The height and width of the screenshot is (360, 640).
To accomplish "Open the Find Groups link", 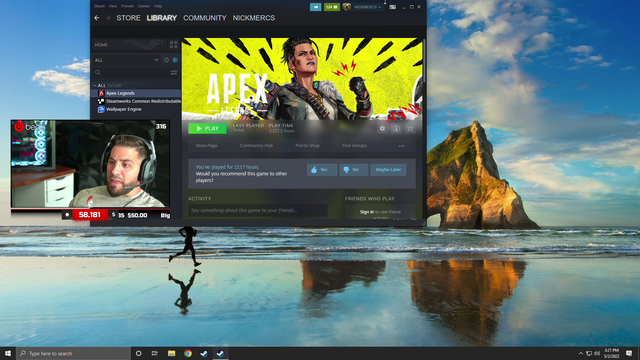I will 354,146.
